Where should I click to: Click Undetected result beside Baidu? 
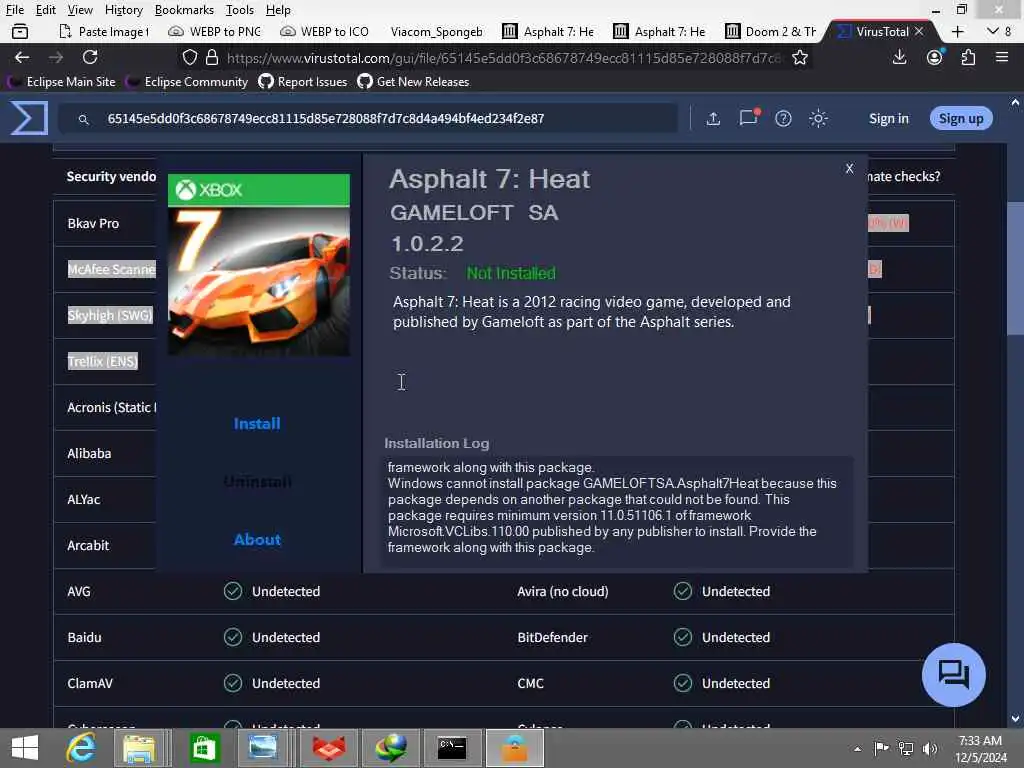tap(286, 637)
